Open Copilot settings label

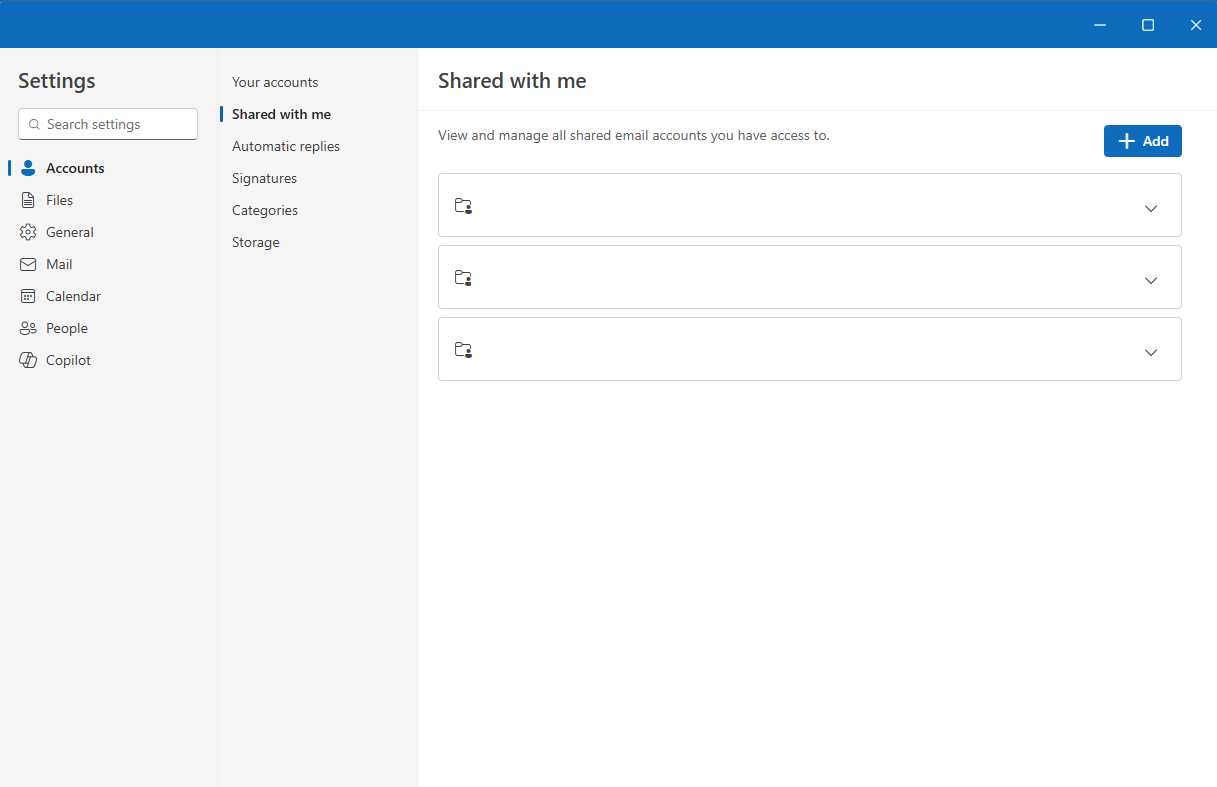(x=68, y=360)
